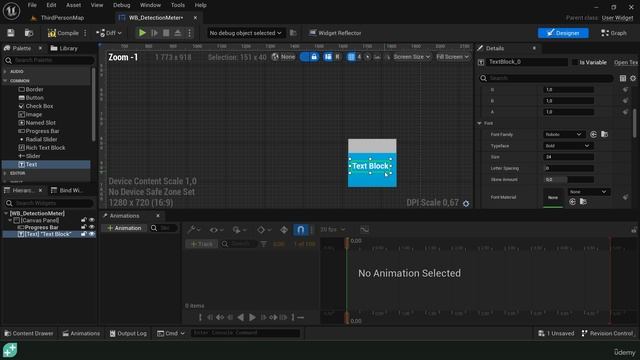Switch to Designer mode
640x360 pixels.
[x=563, y=33]
